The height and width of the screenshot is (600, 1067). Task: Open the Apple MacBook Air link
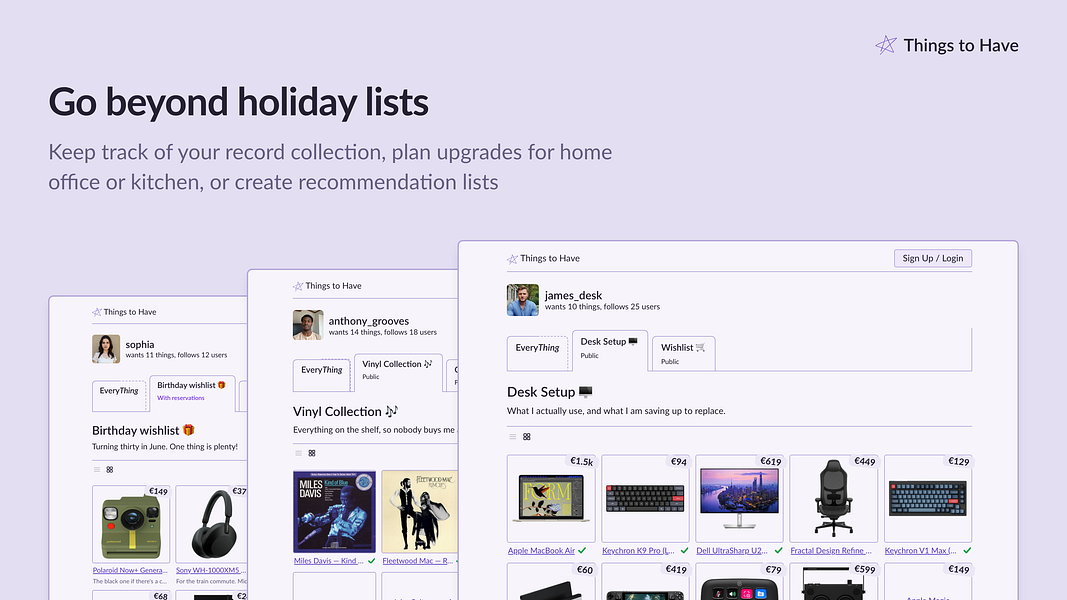(x=542, y=550)
